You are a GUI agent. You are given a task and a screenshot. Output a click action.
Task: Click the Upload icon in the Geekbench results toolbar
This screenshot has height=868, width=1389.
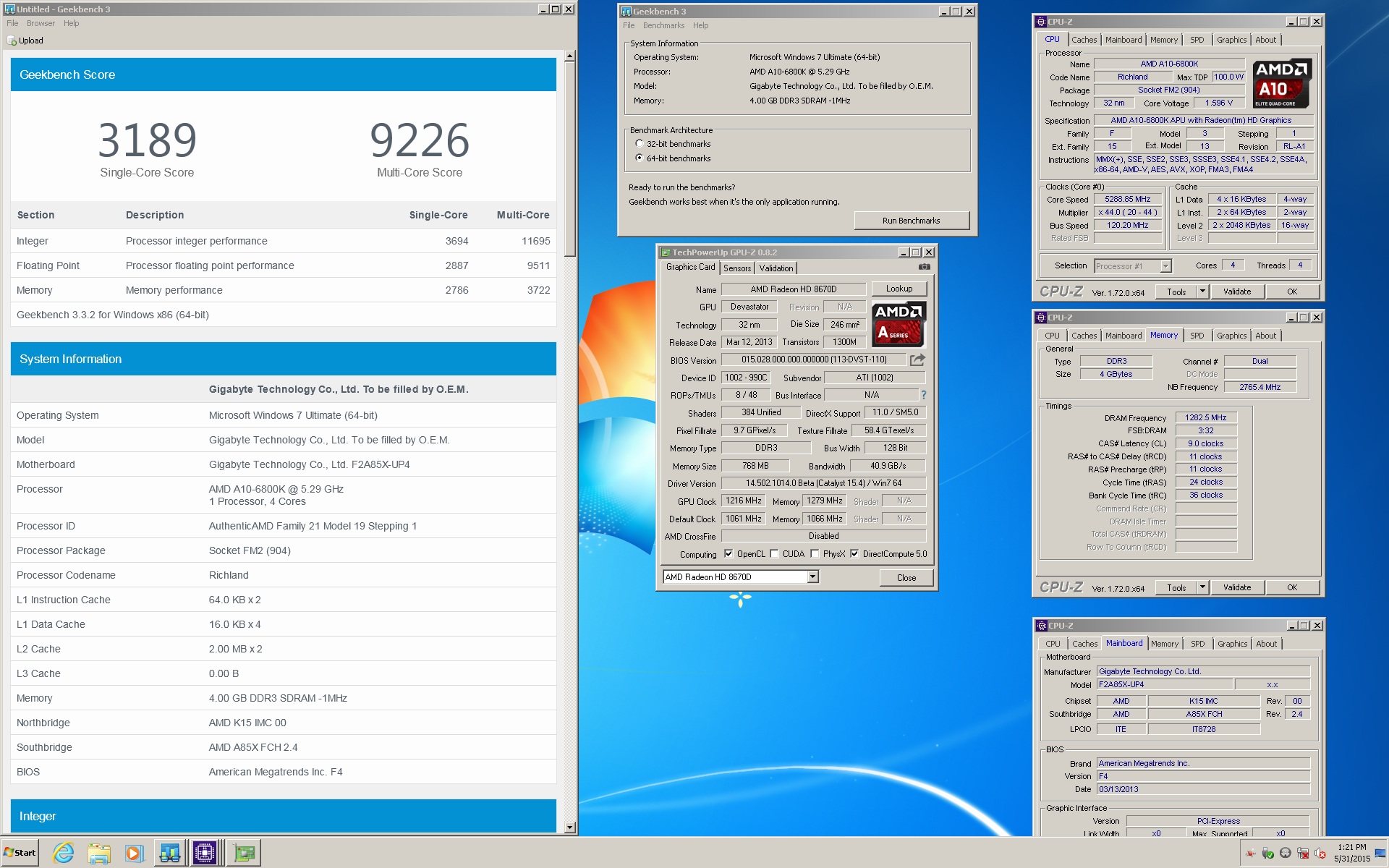pos(12,41)
